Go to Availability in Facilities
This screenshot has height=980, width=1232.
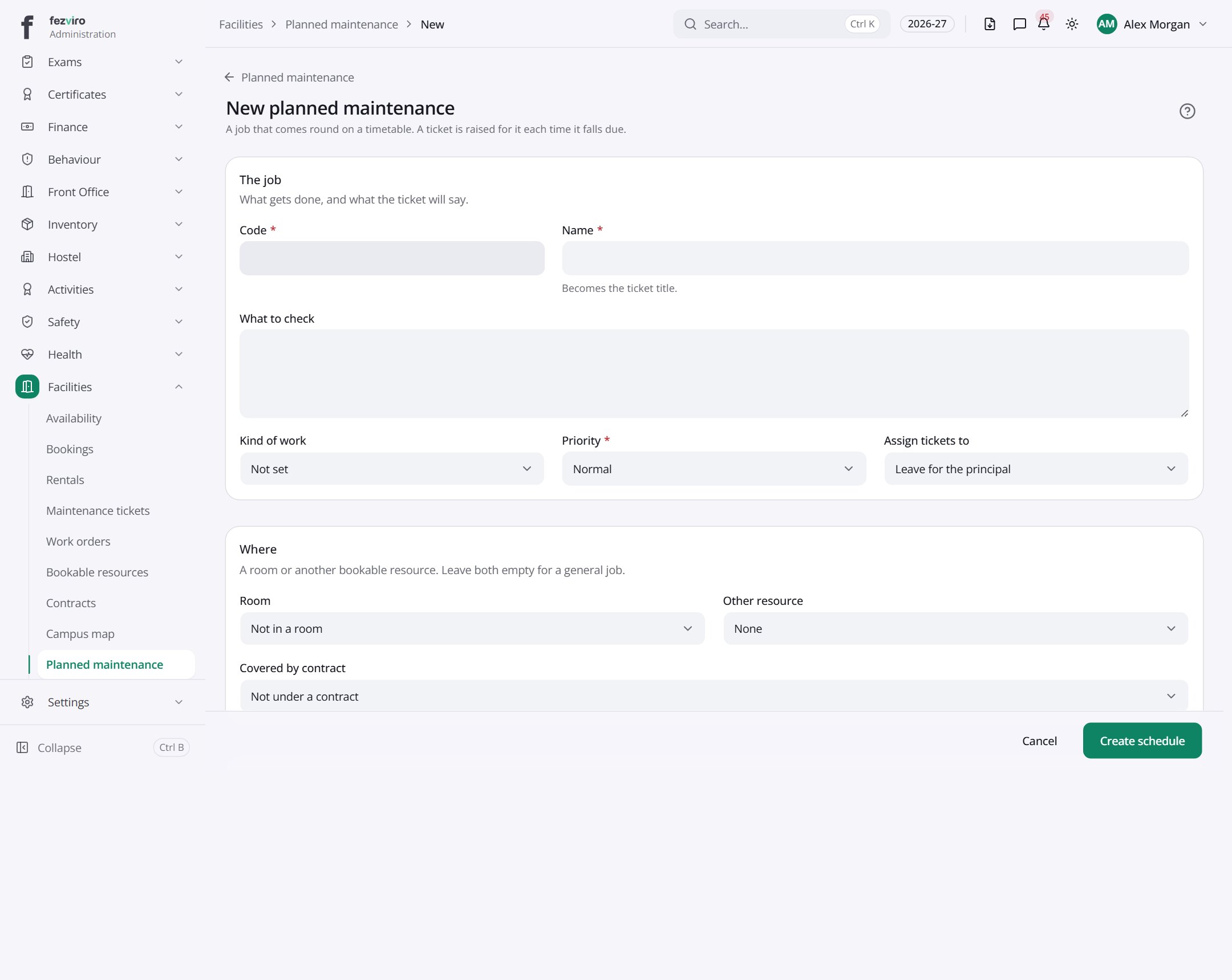tap(74, 418)
